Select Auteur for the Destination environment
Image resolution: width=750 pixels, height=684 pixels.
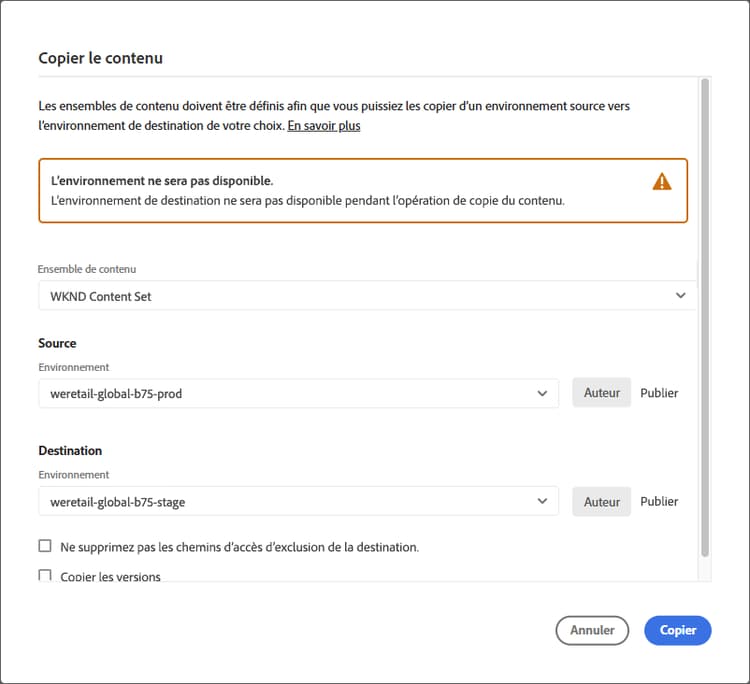(x=602, y=501)
